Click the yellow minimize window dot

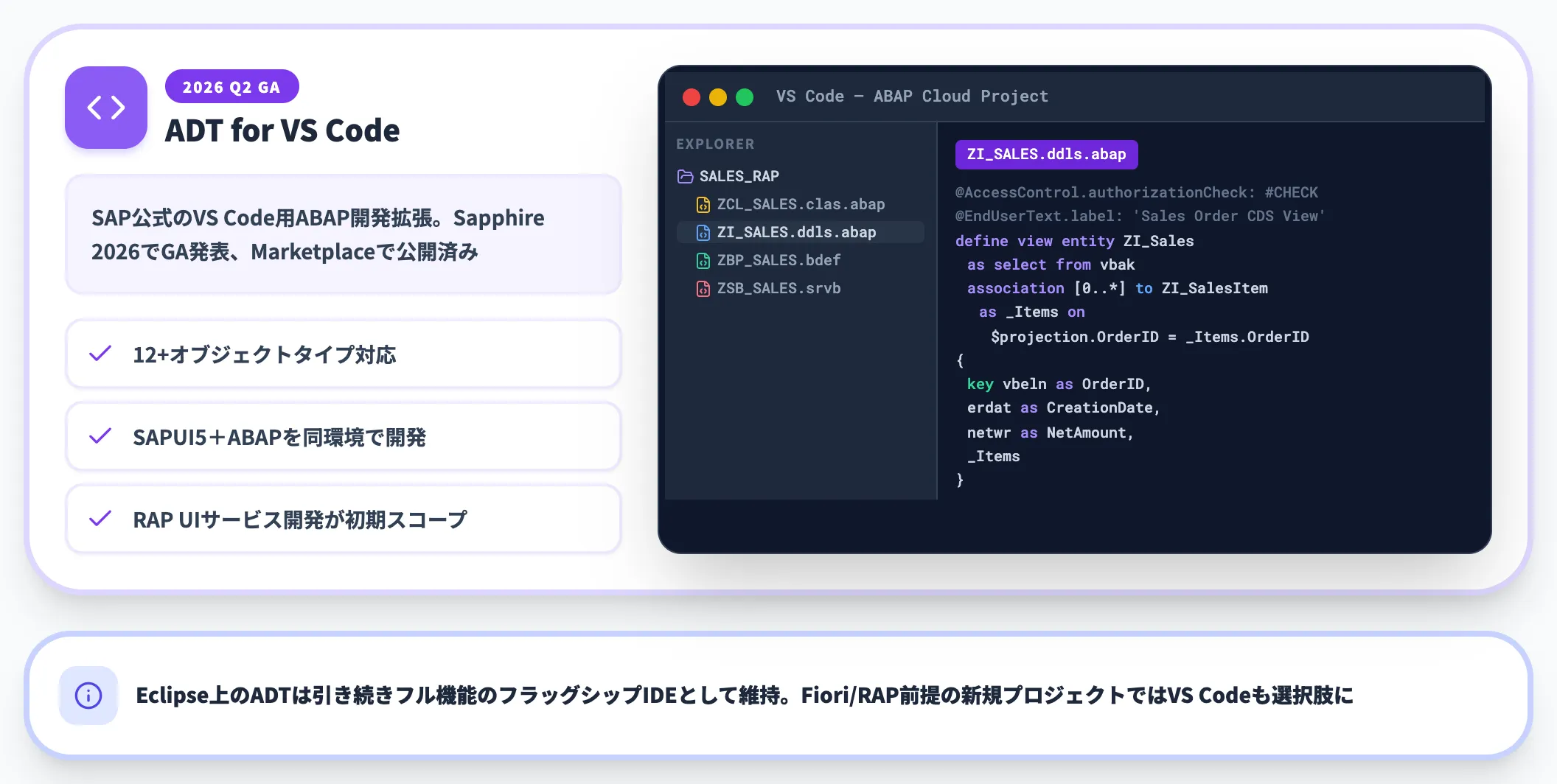click(718, 97)
